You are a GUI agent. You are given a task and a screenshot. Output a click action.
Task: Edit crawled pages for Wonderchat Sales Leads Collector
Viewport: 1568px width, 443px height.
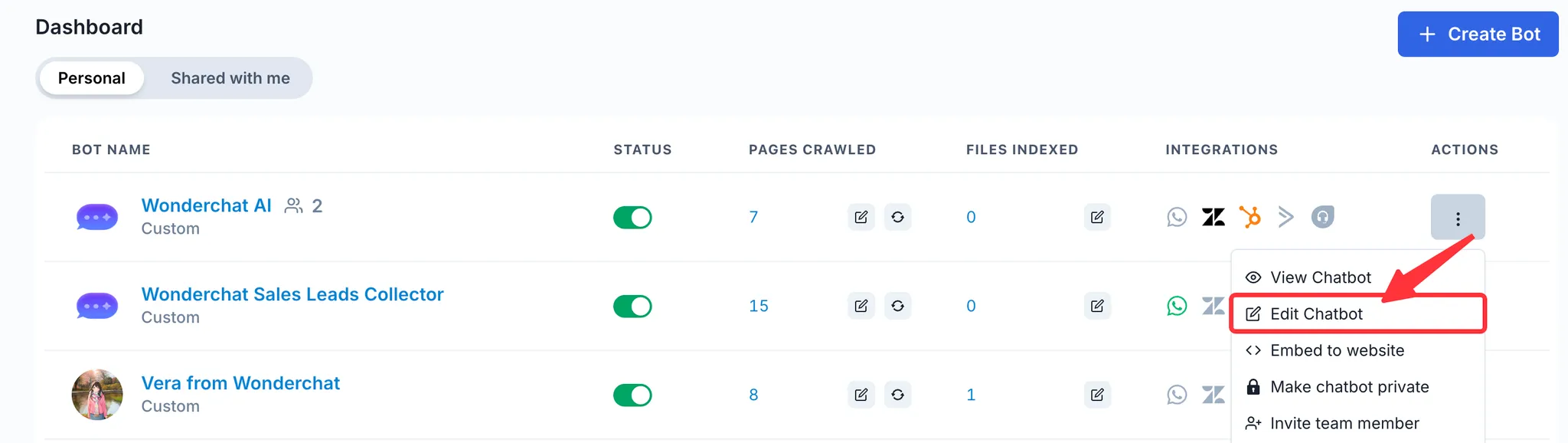coord(861,307)
